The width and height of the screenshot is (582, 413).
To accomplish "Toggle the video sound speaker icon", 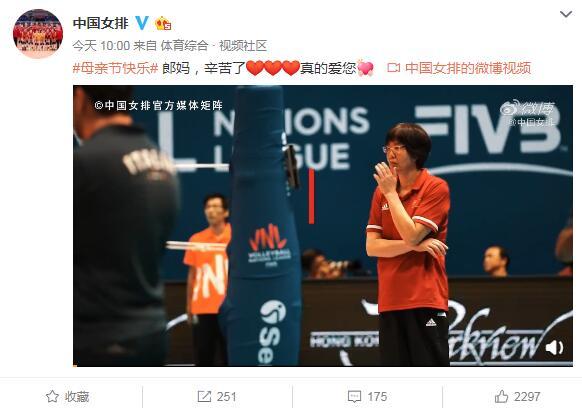I will point(554,348).
